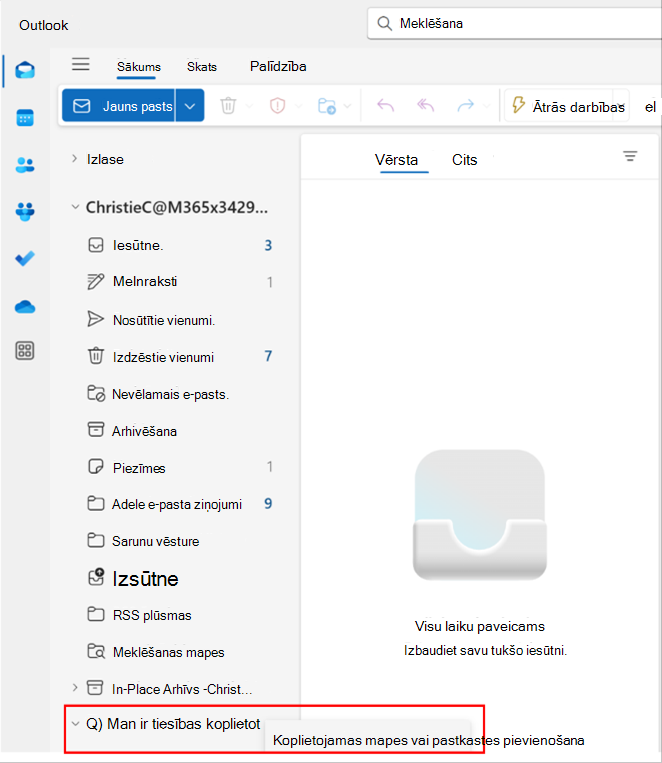Click in the Meklēšana search field
The width and height of the screenshot is (662, 763).
515,23
